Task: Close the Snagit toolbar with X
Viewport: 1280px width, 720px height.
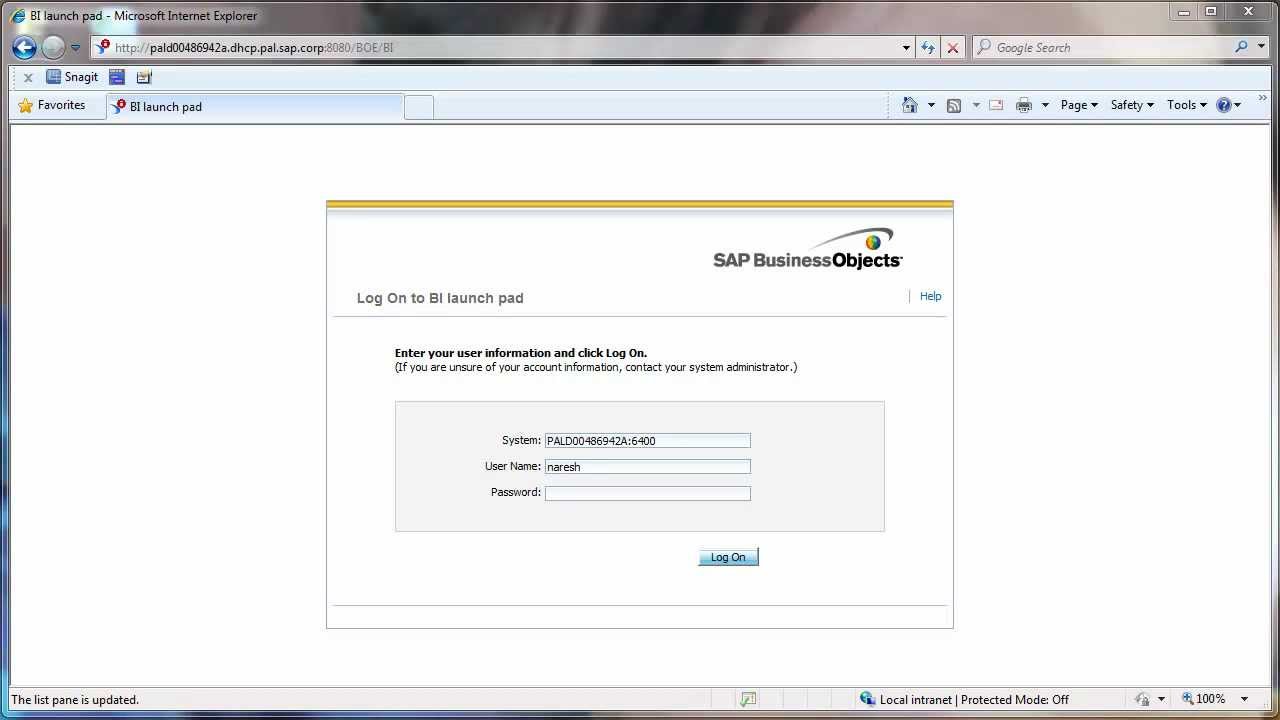Action: [28, 78]
